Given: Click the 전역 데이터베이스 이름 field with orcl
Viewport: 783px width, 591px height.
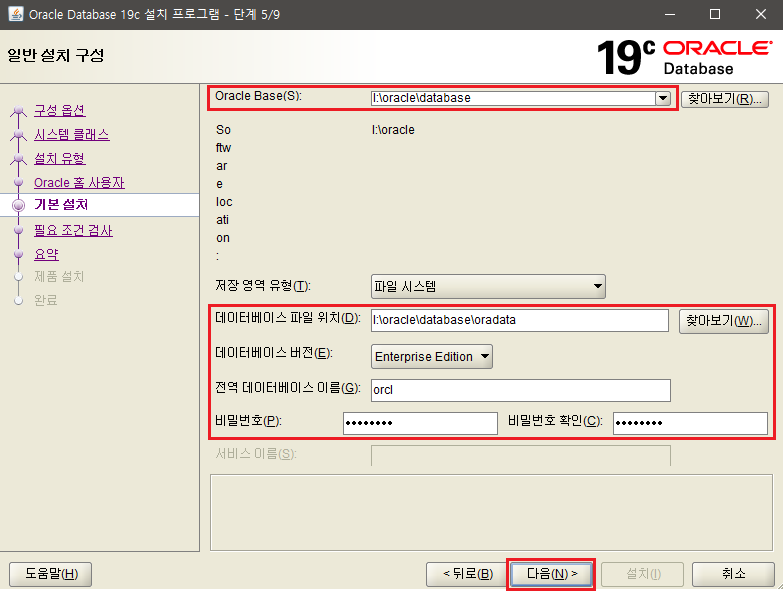Looking at the screenshot, I should (520, 390).
